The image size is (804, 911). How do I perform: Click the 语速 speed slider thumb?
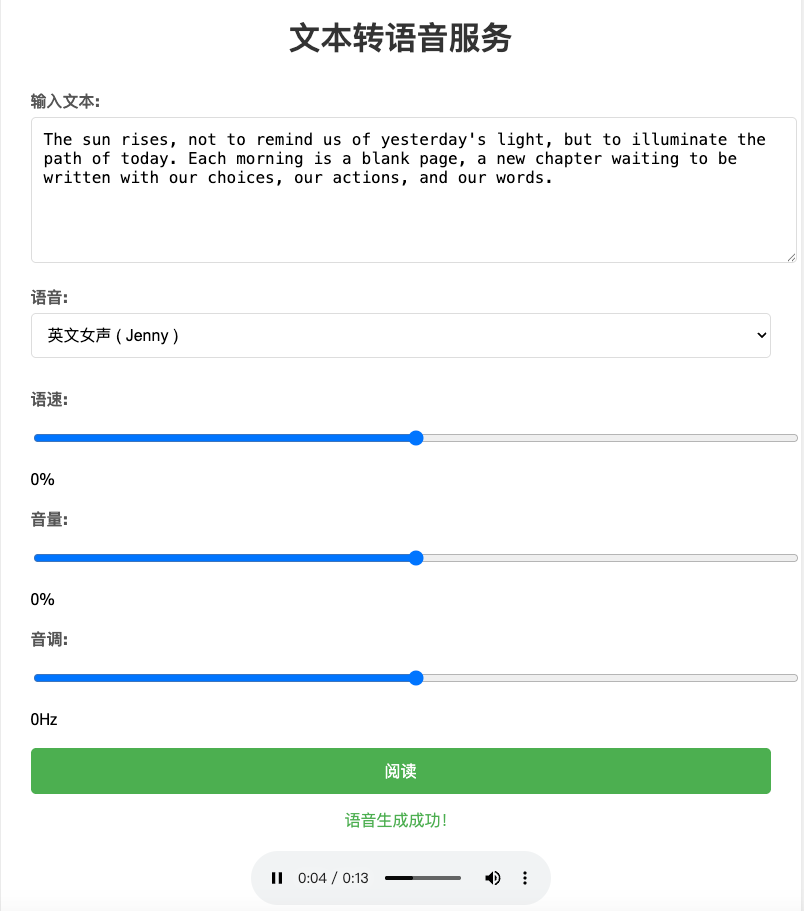click(416, 438)
